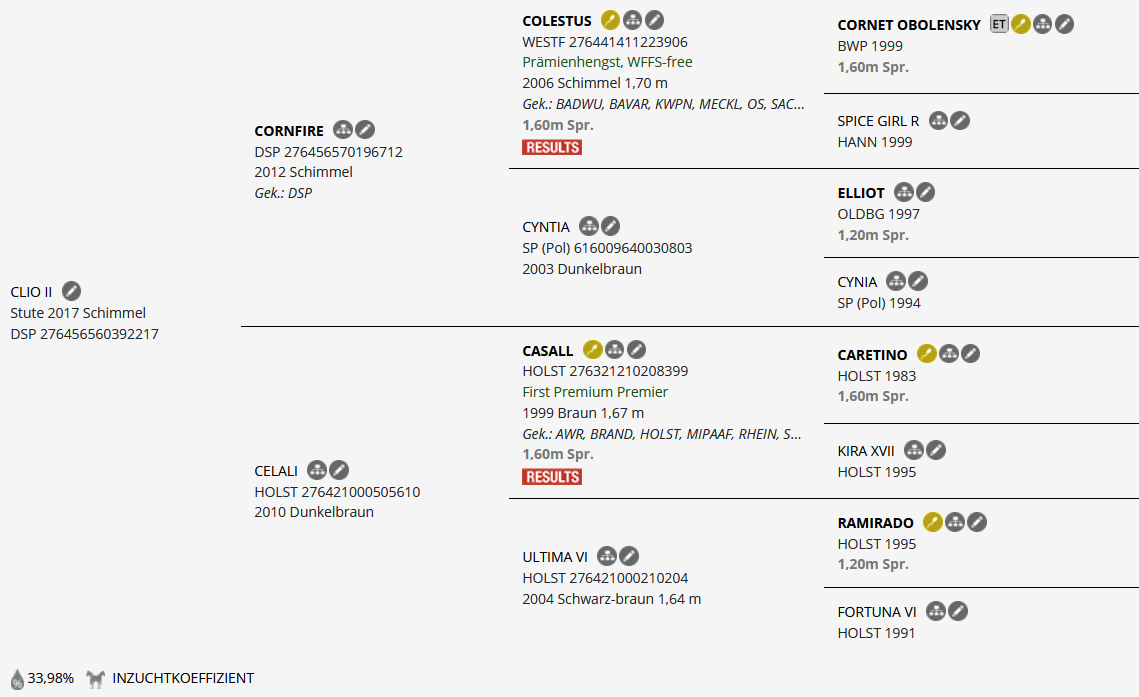
Task: Open the pedigree tree icon for ELLIOT
Action: [904, 192]
